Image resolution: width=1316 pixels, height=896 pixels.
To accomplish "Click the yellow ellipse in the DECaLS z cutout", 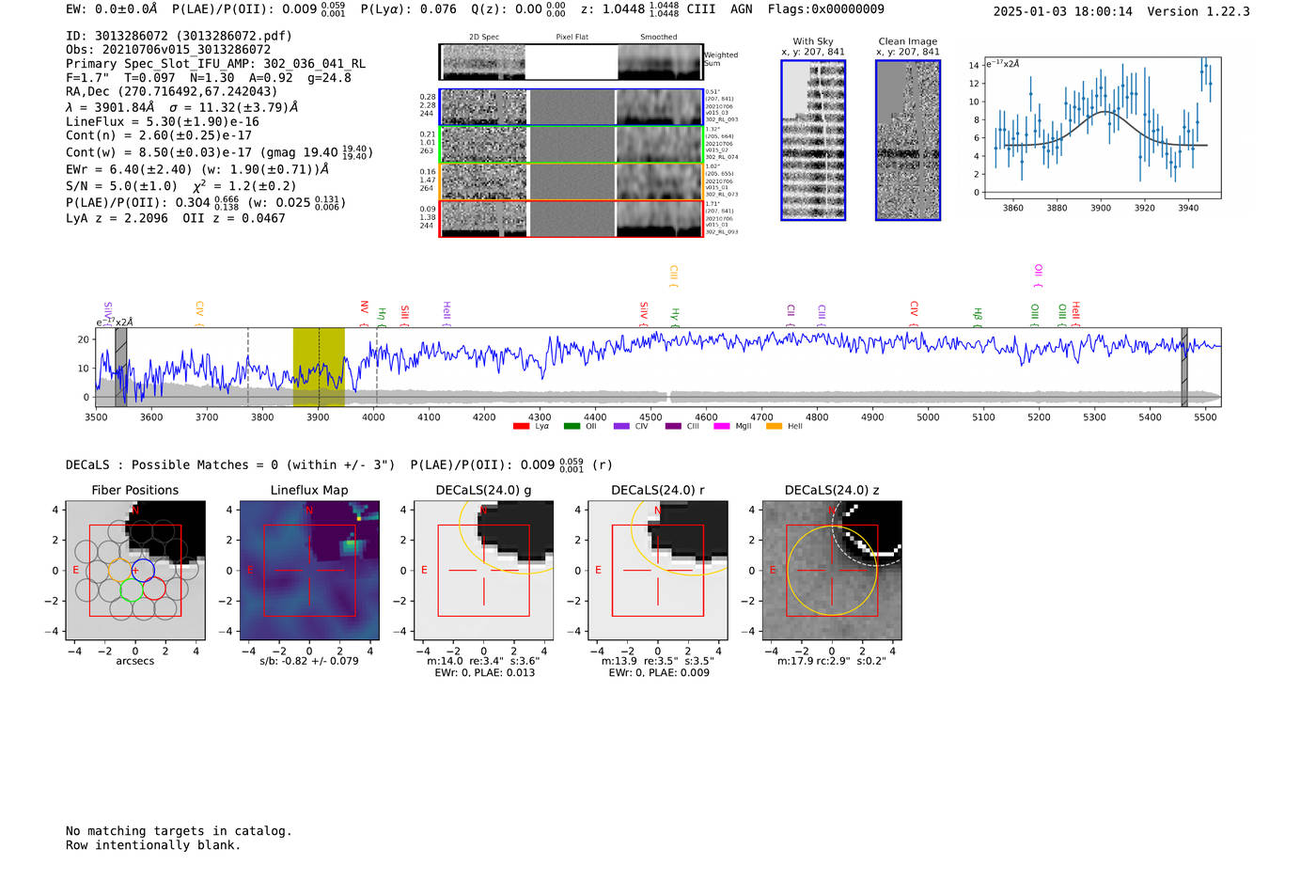I will click(832, 571).
